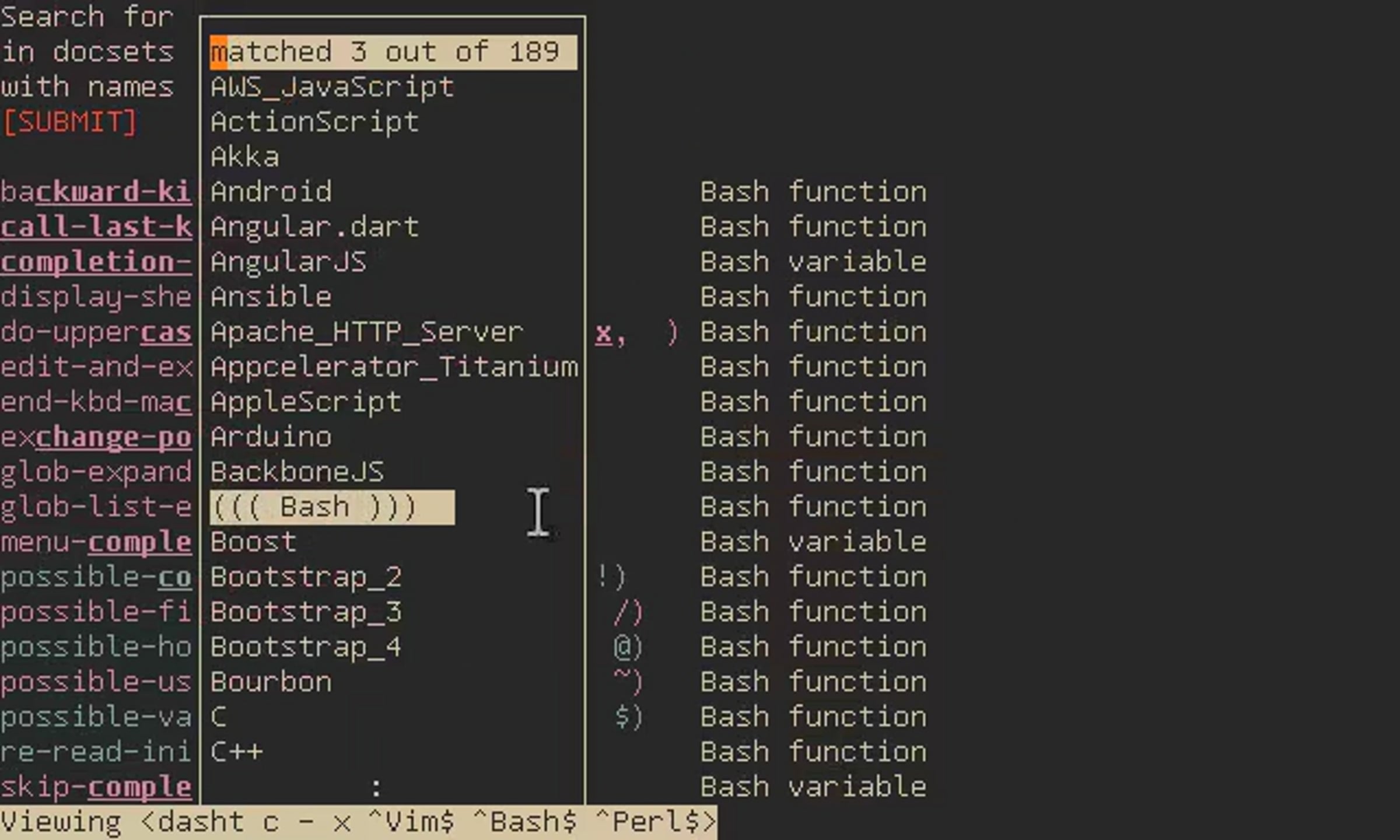Click the 'with names' label
This screenshot has width=1400, height=840.
tap(87, 87)
